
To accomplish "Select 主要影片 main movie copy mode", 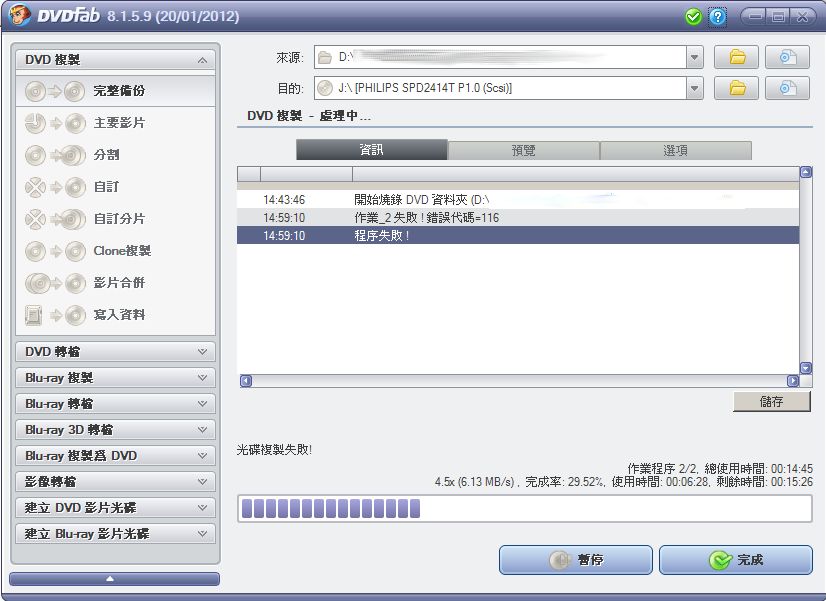I will point(115,123).
